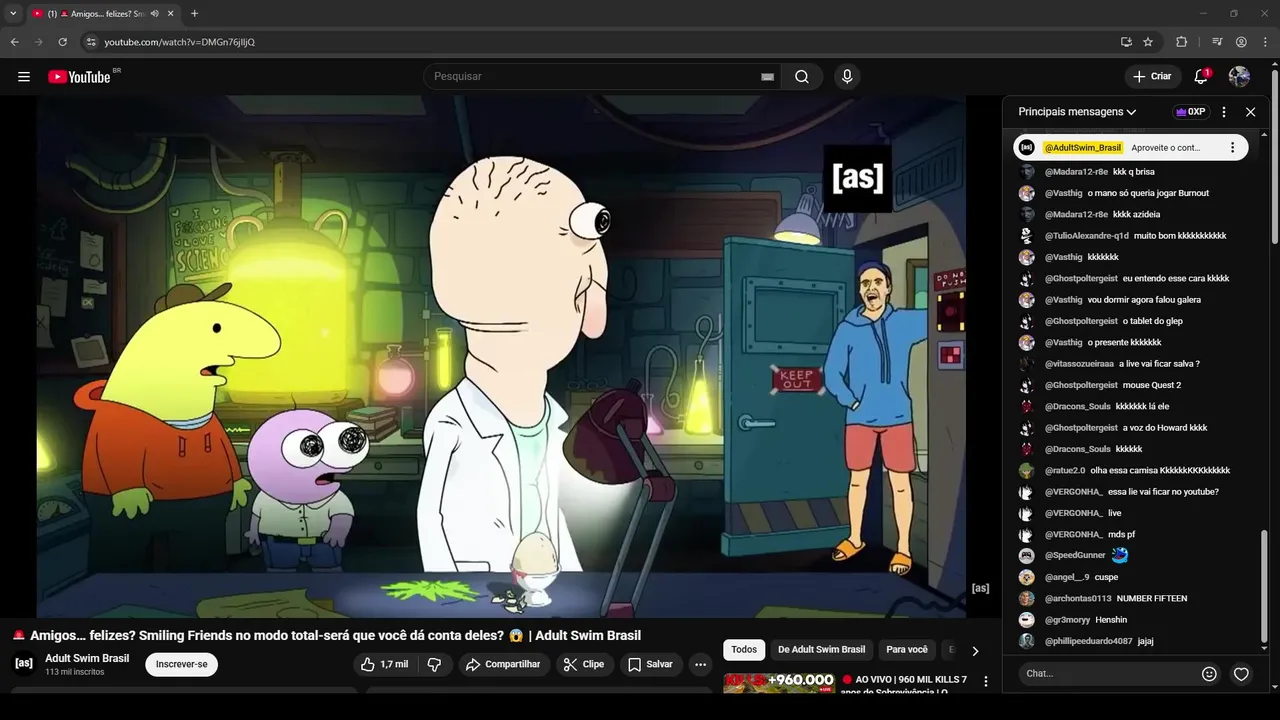
Task: Click @ratue2.0 olha essa camisa message
Action: click(1137, 470)
